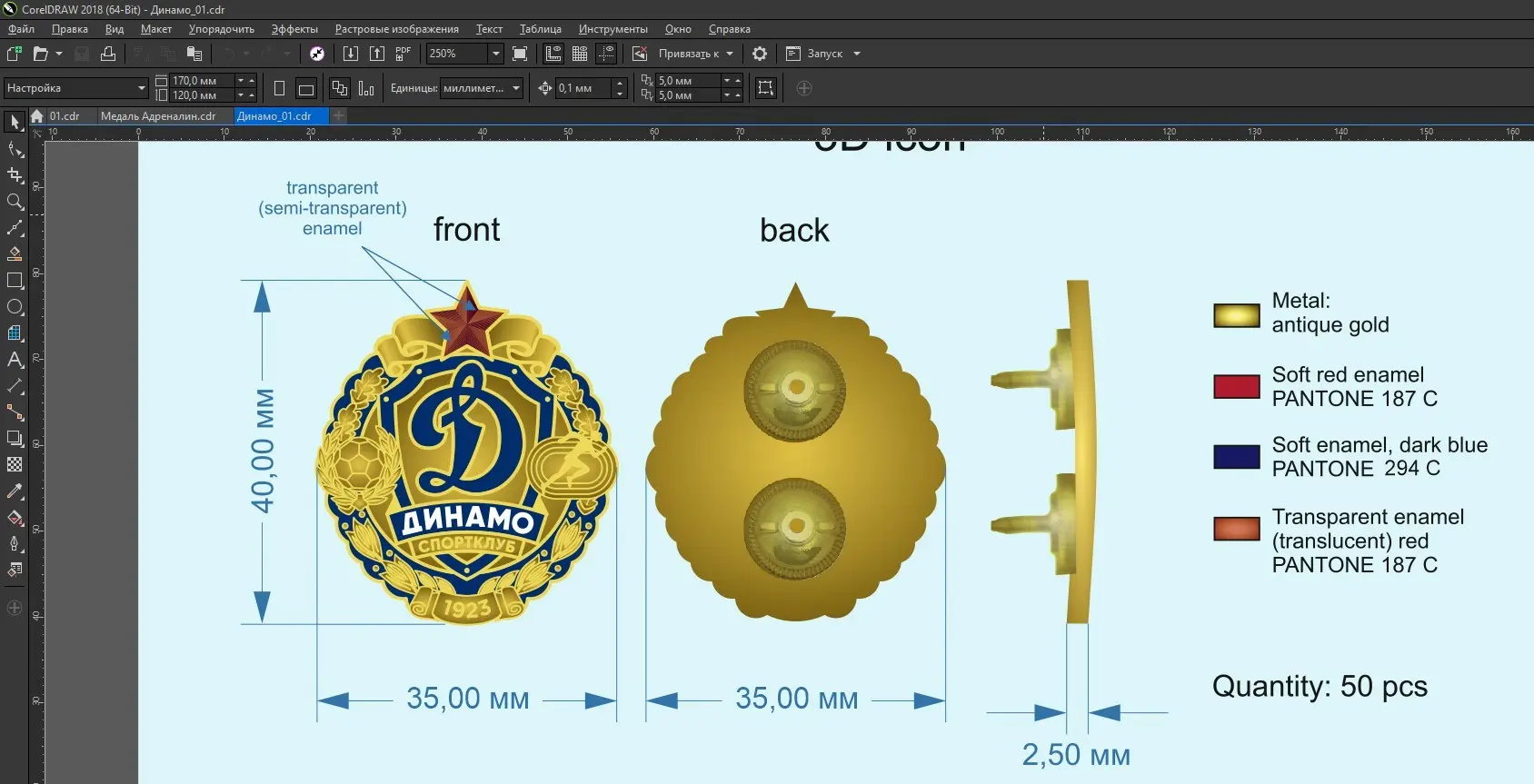Click the full-screen preview icon
This screenshot has width=1534, height=784.
520,54
